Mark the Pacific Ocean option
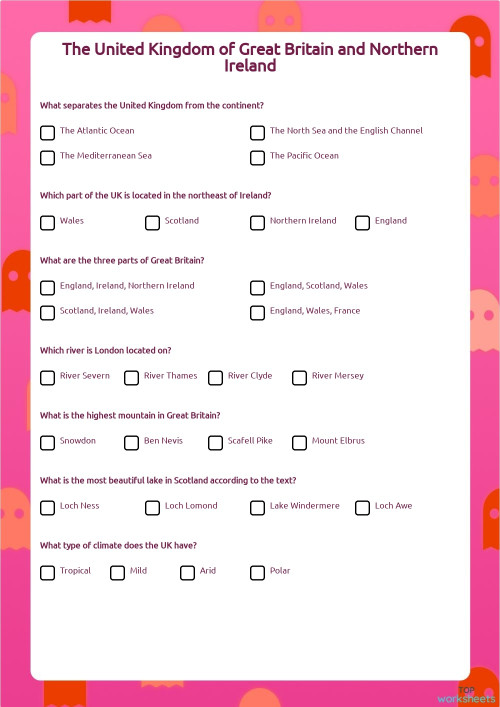This screenshot has width=500, height=707. (x=257, y=158)
